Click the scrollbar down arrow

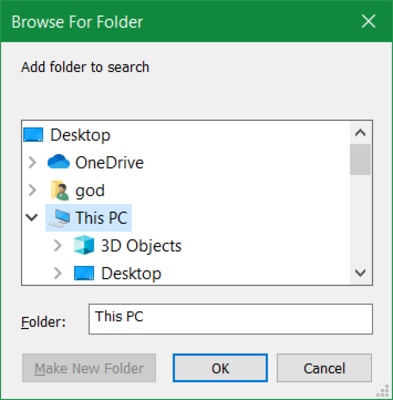(360, 273)
